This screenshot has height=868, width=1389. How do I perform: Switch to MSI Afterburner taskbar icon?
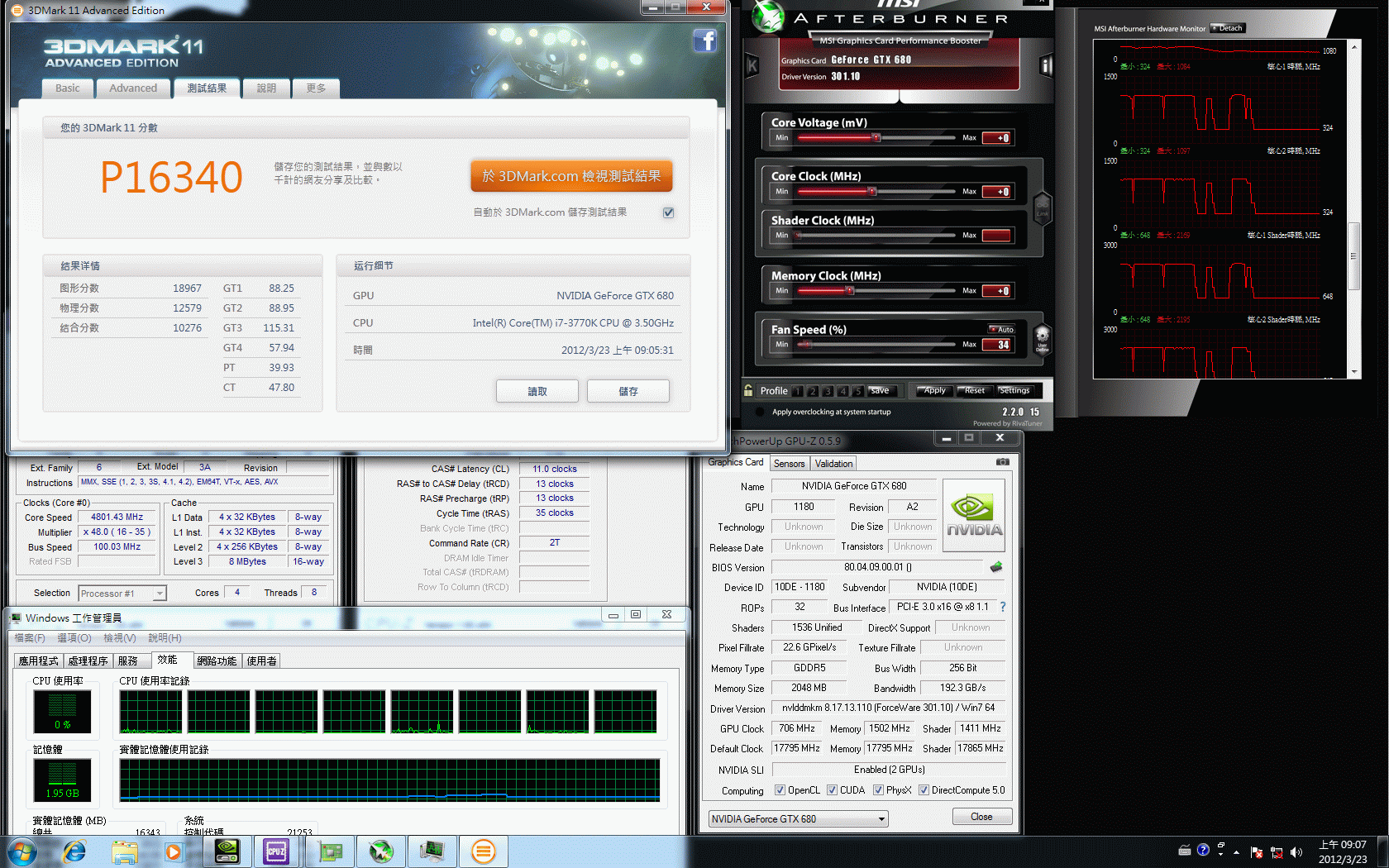tap(381, 851)
